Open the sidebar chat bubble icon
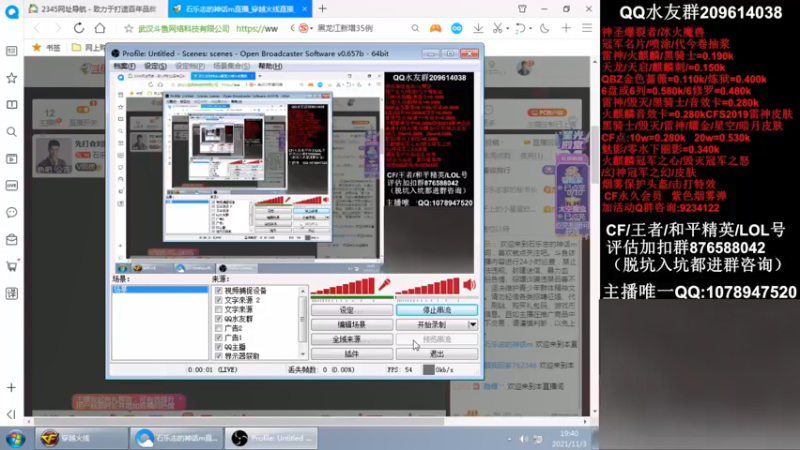The width and height of the screenshot is (800, 450). [11, 212]
